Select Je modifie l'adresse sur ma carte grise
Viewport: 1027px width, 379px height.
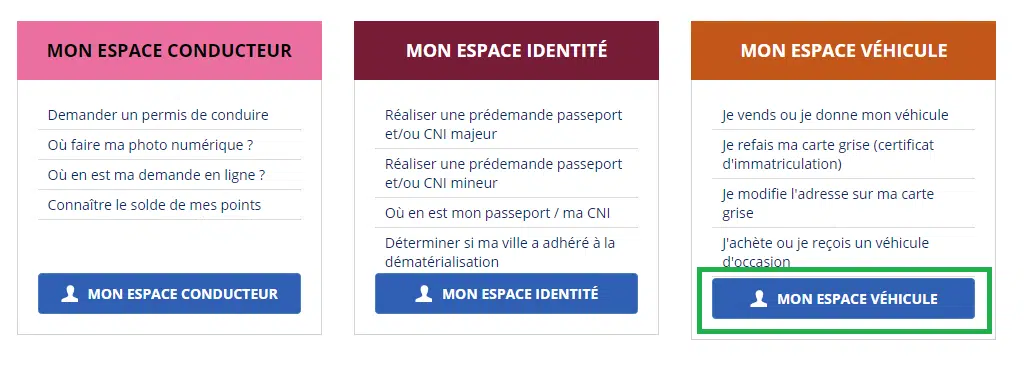829,204
